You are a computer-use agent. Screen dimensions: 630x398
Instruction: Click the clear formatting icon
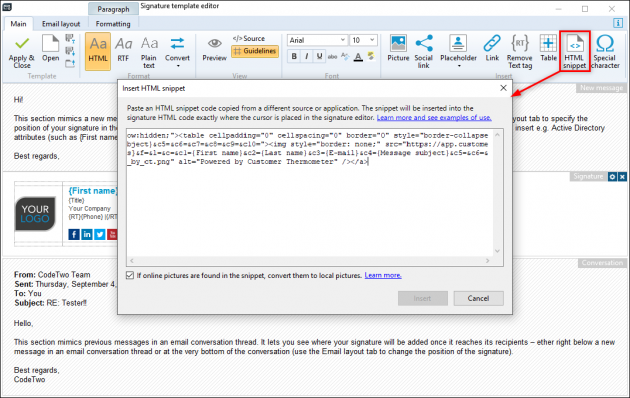point(345,57)
